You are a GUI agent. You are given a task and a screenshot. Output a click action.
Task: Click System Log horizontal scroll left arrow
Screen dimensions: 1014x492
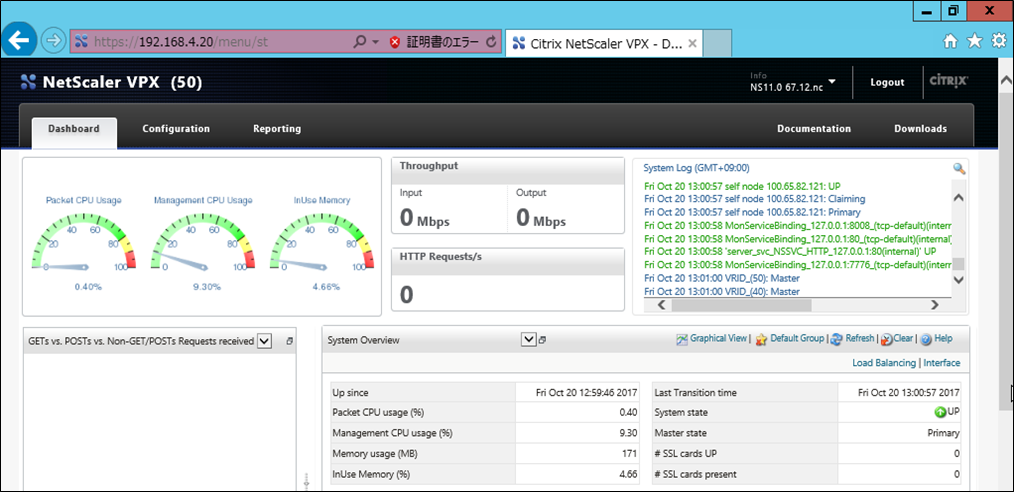pyautogui.click(x=660, y=305)
